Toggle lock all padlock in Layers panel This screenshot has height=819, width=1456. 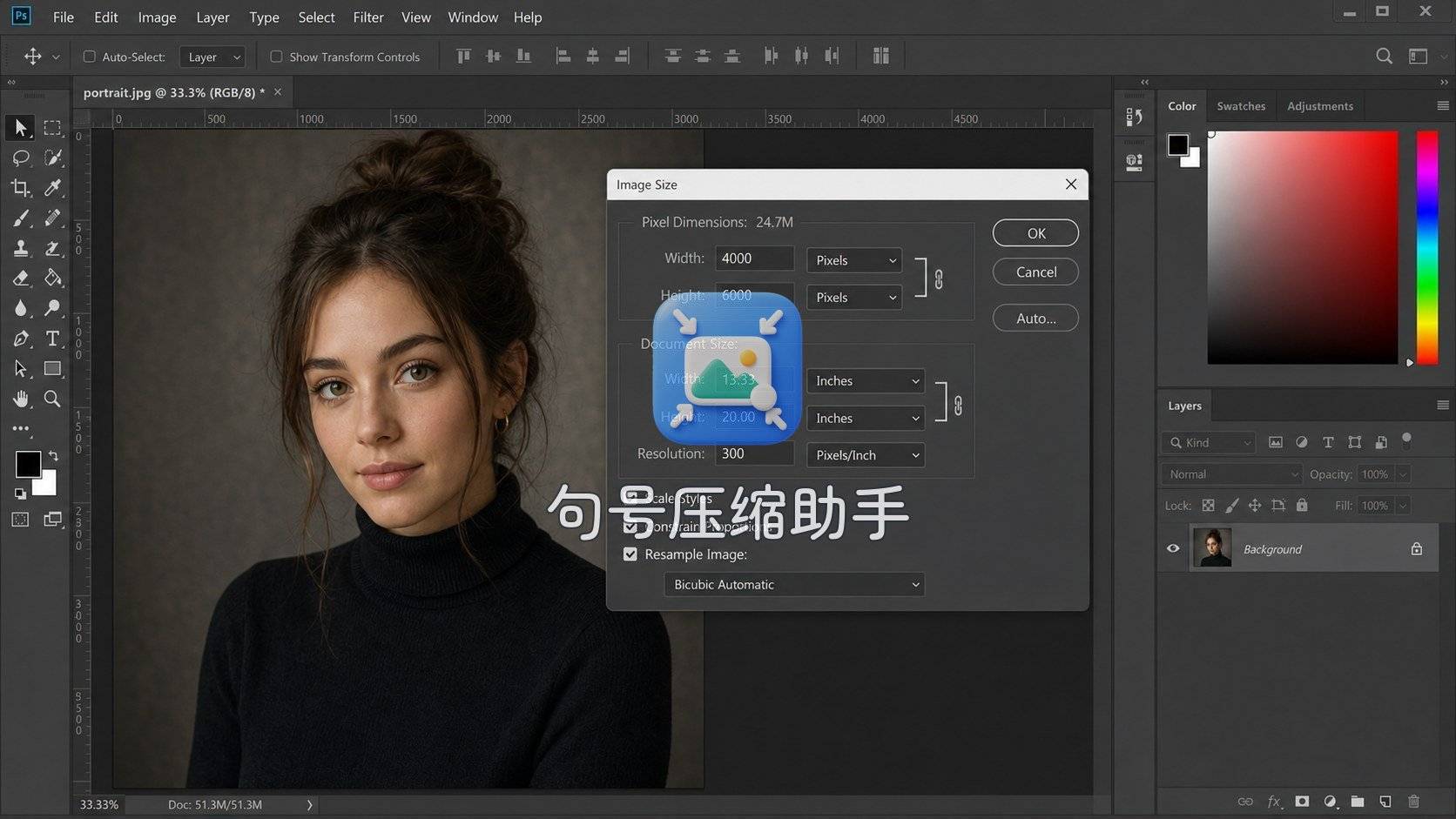click(x=1302, y=506)
